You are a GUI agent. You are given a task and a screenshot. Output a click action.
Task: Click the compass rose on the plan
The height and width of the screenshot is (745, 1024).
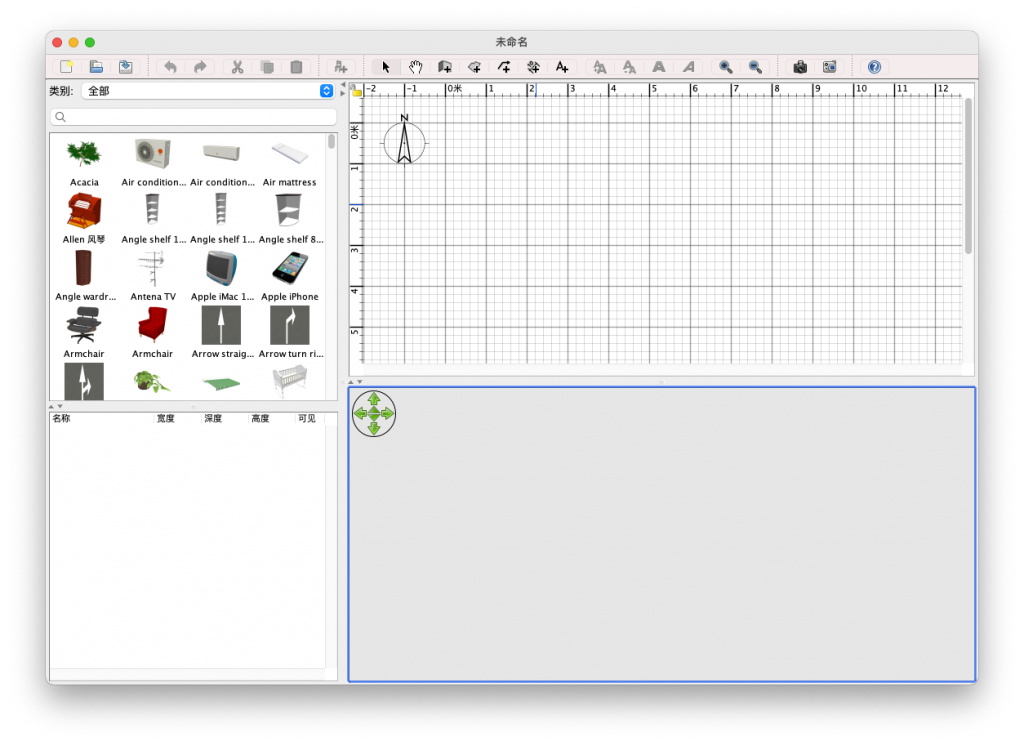[404, 140]
